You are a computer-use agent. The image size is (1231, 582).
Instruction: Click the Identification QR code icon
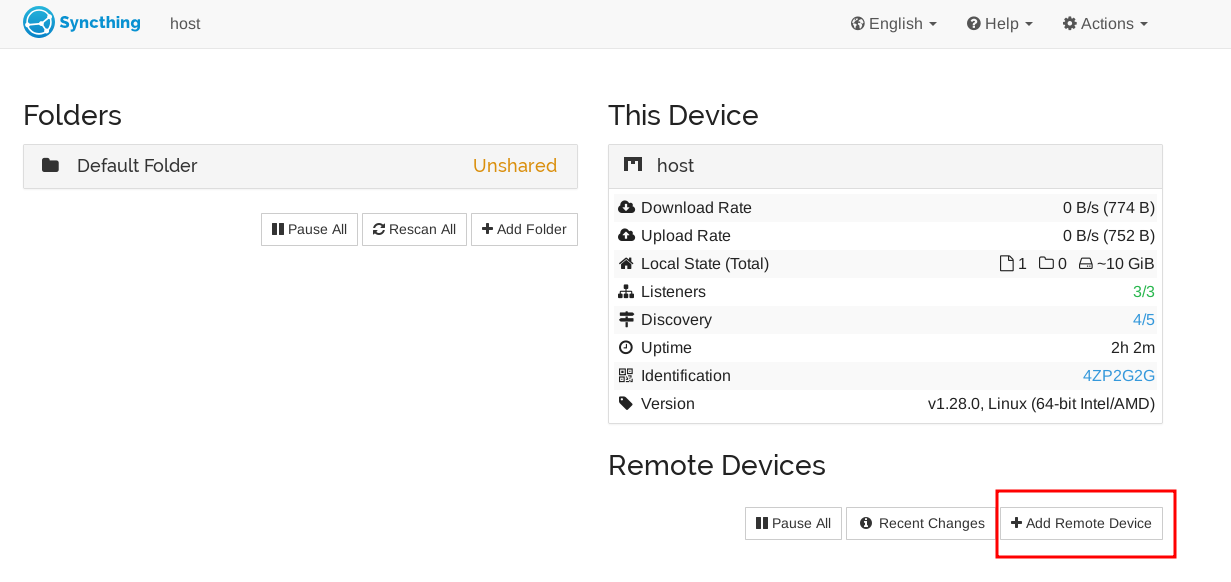point(627,376)
